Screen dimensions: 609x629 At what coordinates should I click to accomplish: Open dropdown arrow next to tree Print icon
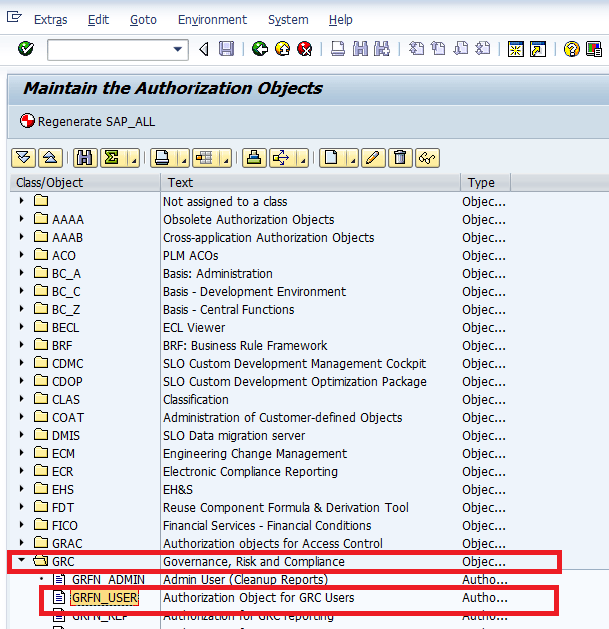tap(184, 158)
